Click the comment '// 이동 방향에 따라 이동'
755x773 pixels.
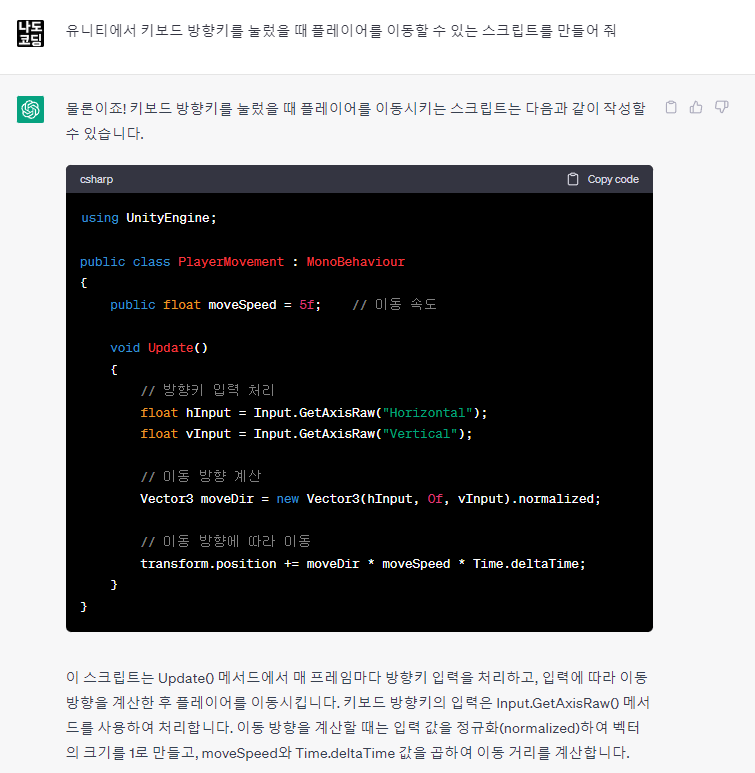225,541
